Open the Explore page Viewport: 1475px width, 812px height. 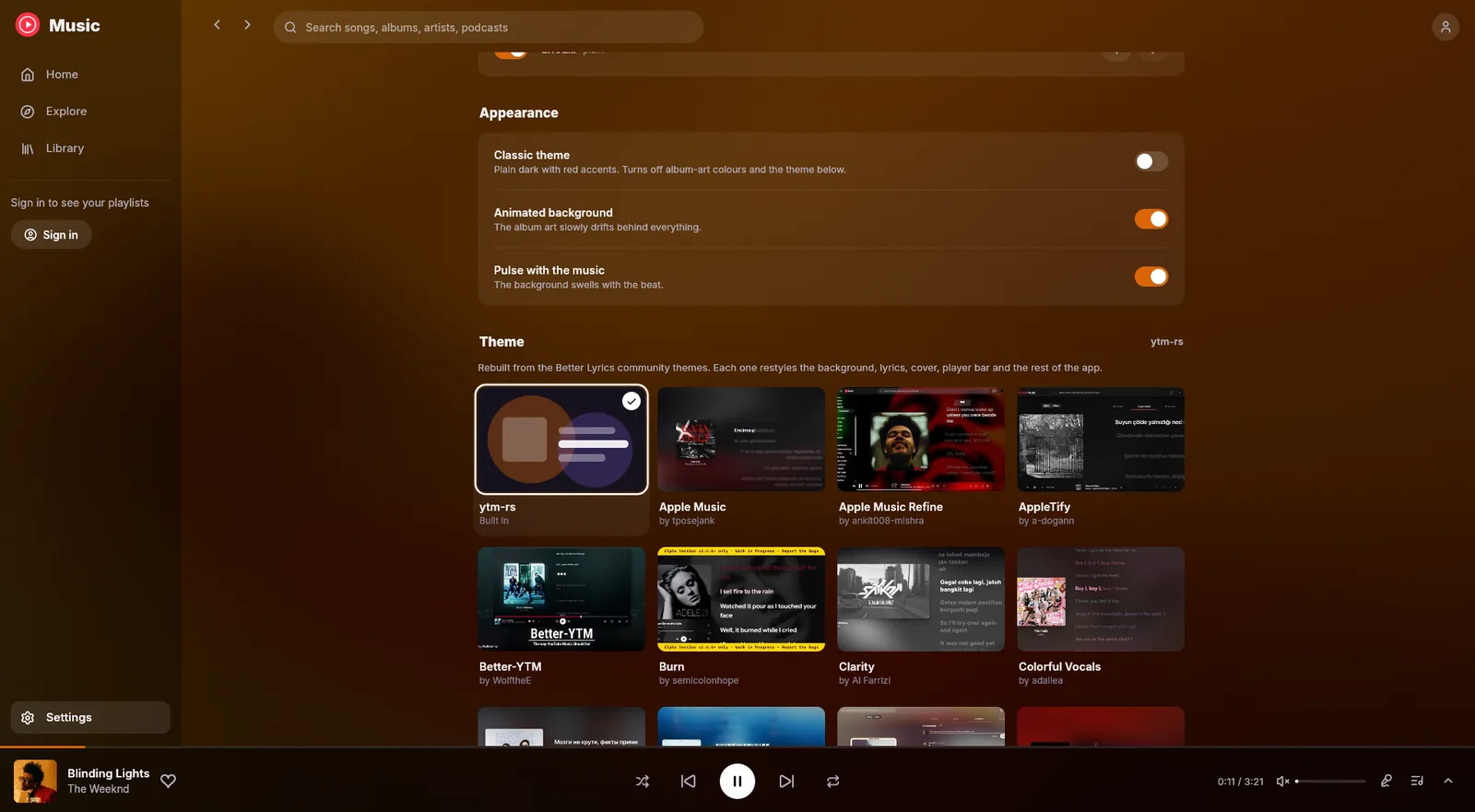click(90, 112)
